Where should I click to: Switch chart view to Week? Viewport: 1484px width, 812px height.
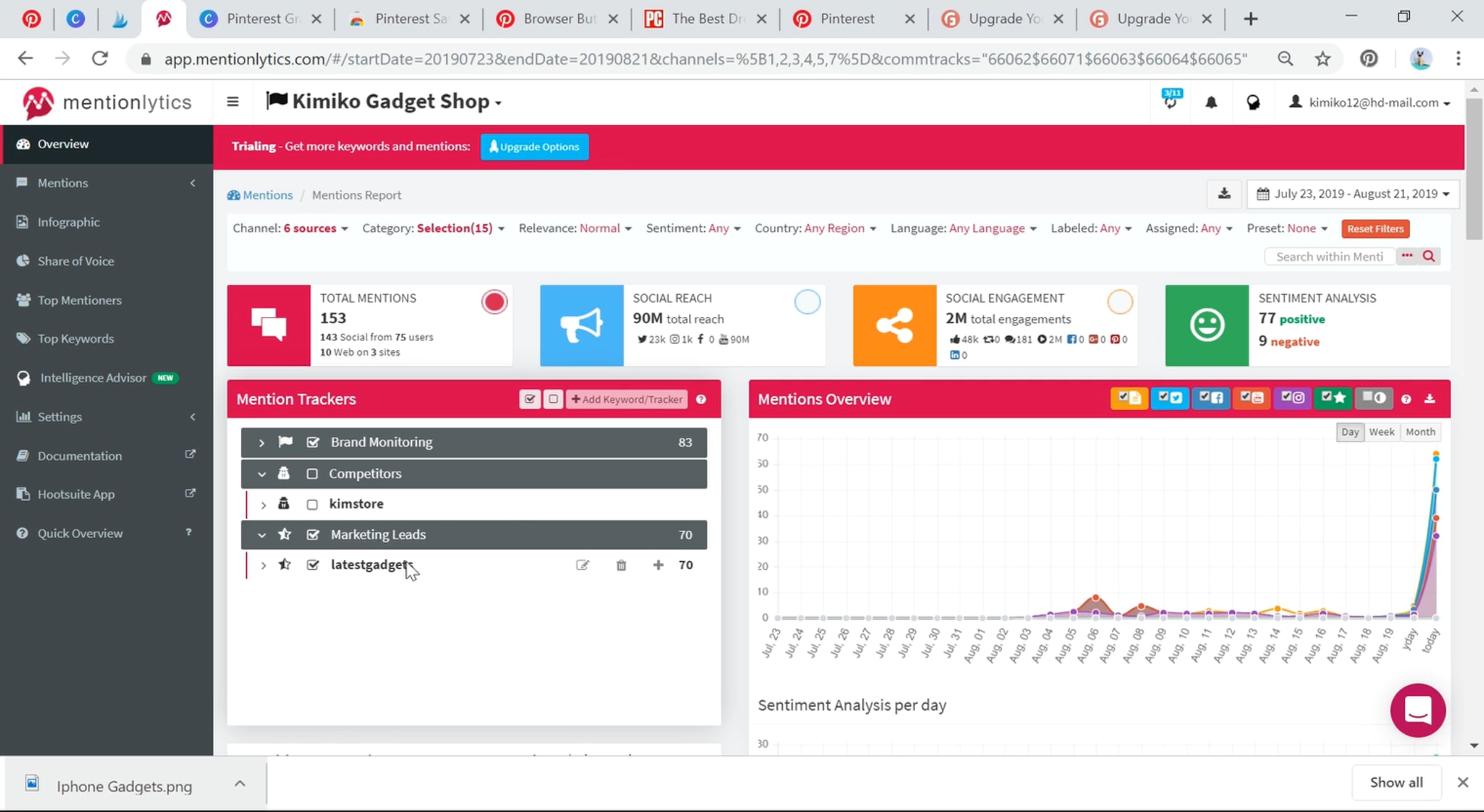click(1381, 432)
